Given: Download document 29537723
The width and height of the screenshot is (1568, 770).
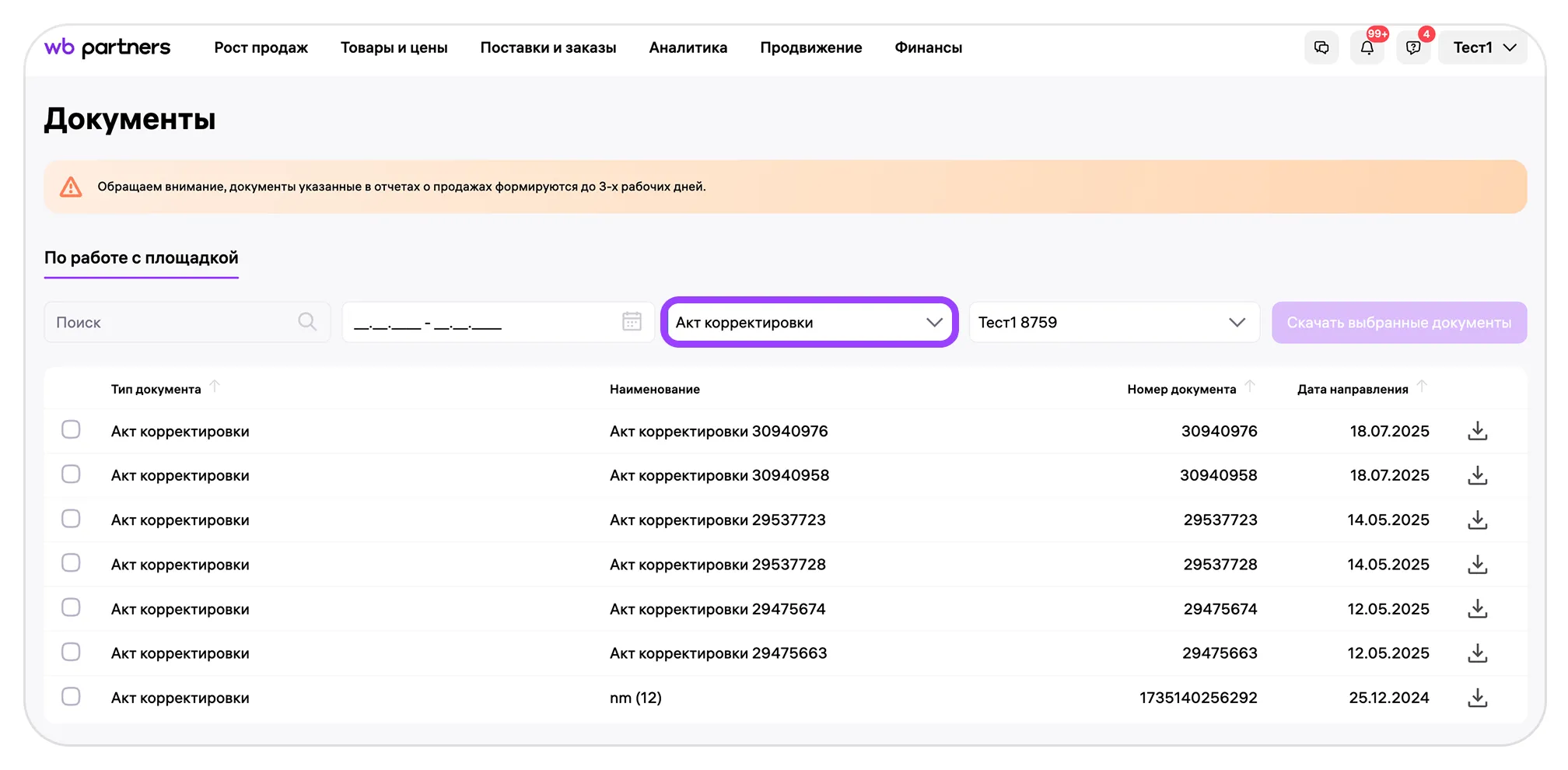Looking at the screenshot, I should [1477, 520].
